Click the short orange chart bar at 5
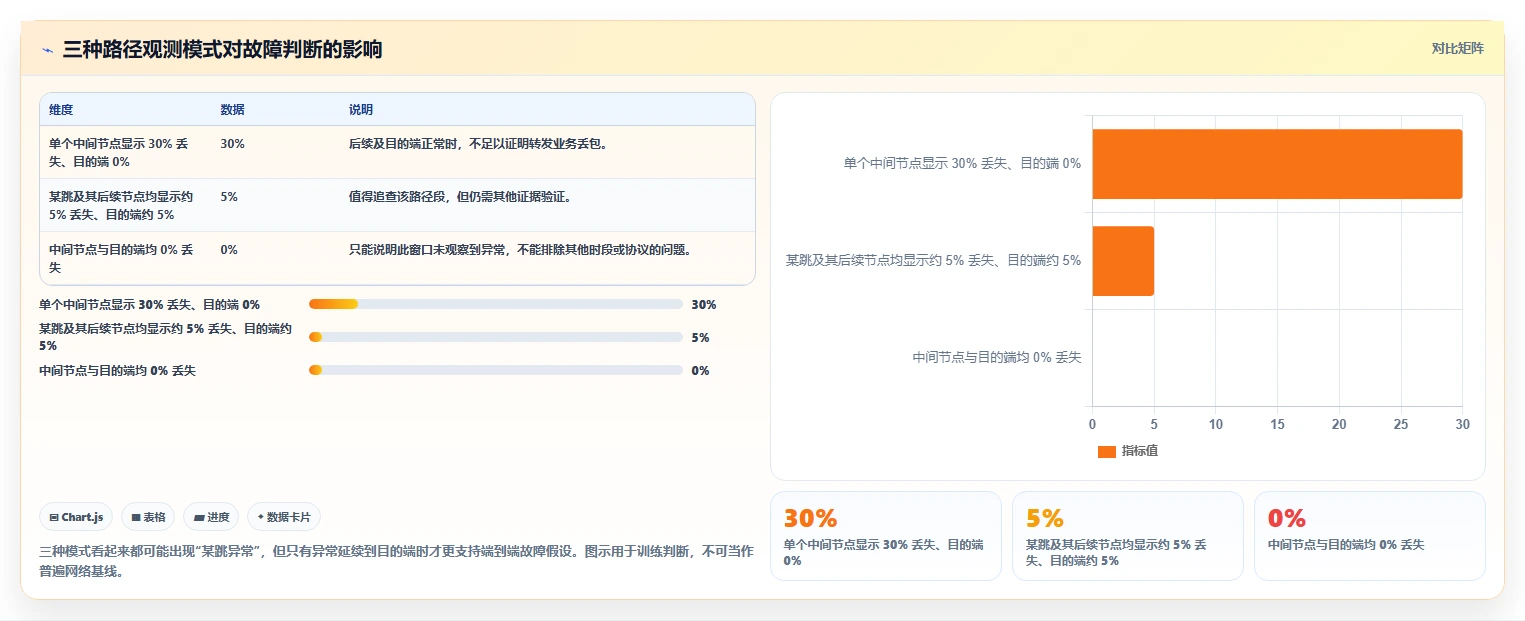Viewport: 1525px width, 621px height. (1123, 261)
